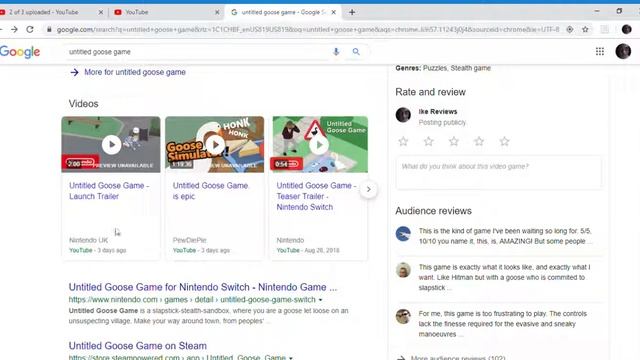The height and width of the screenshot is (360, 640).
Task: Open the Google apps grid
Action: [600, 51]
